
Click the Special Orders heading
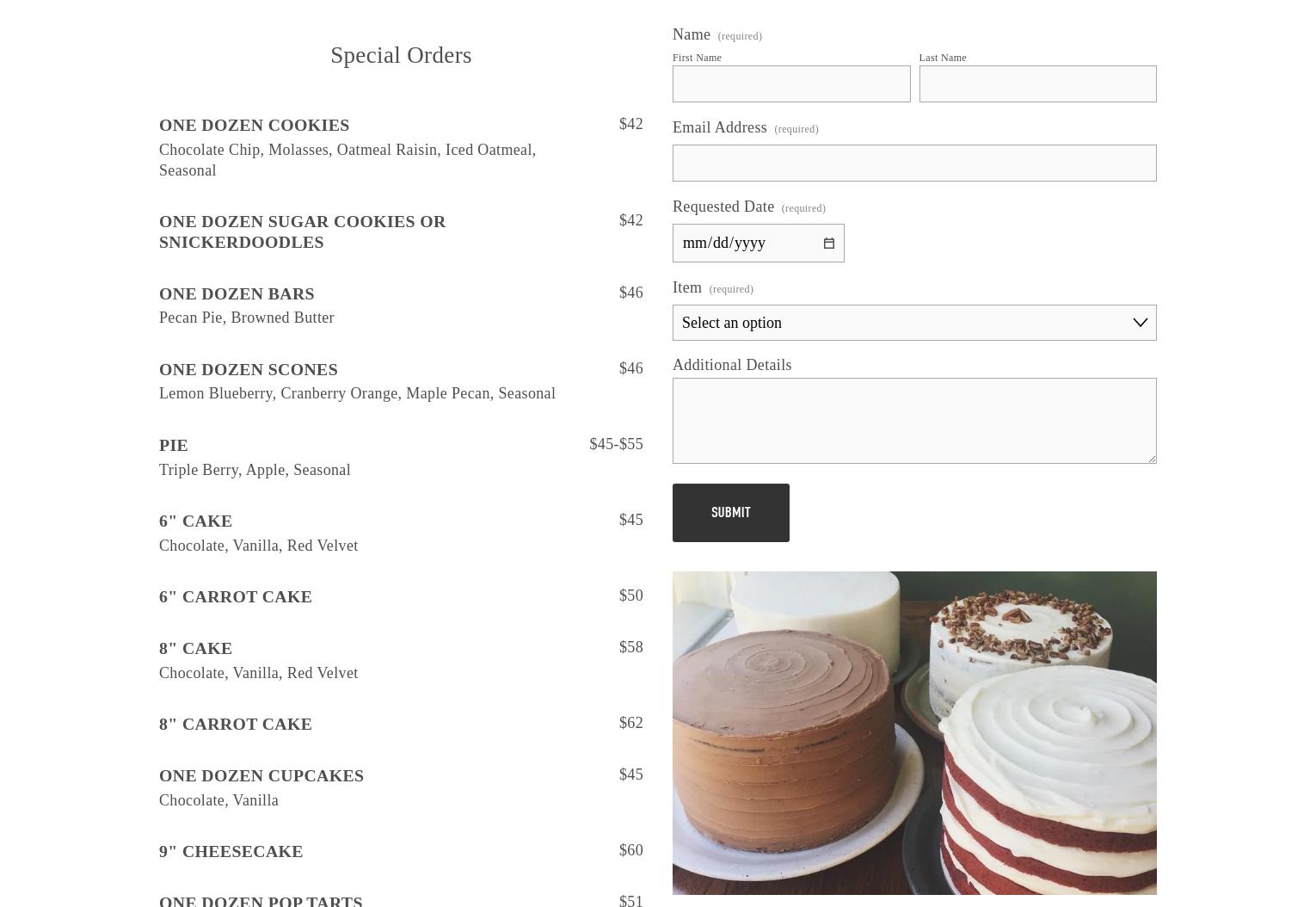pyautogui.click(x=401, y=55)
